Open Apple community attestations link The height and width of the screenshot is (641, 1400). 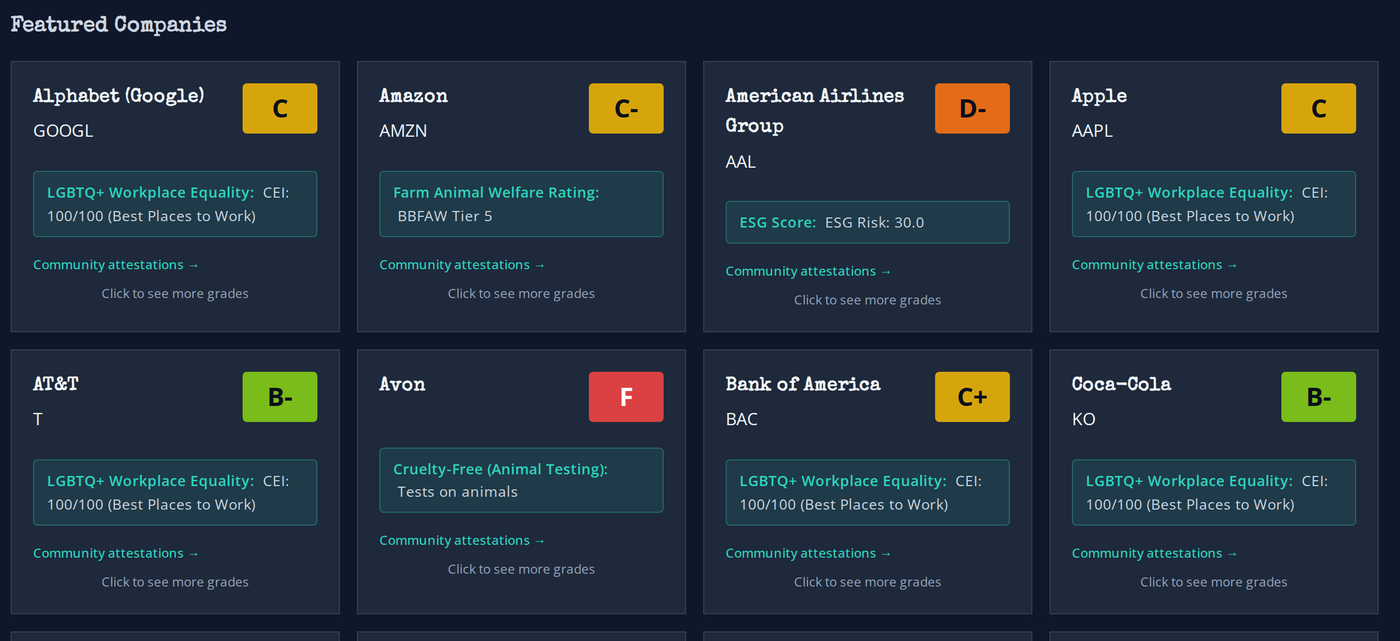point(1155,265)
